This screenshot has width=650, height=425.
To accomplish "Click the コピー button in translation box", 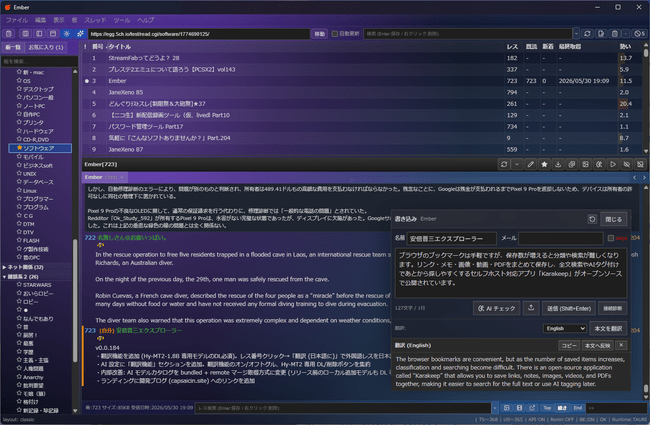I will (x=568, y=345).
